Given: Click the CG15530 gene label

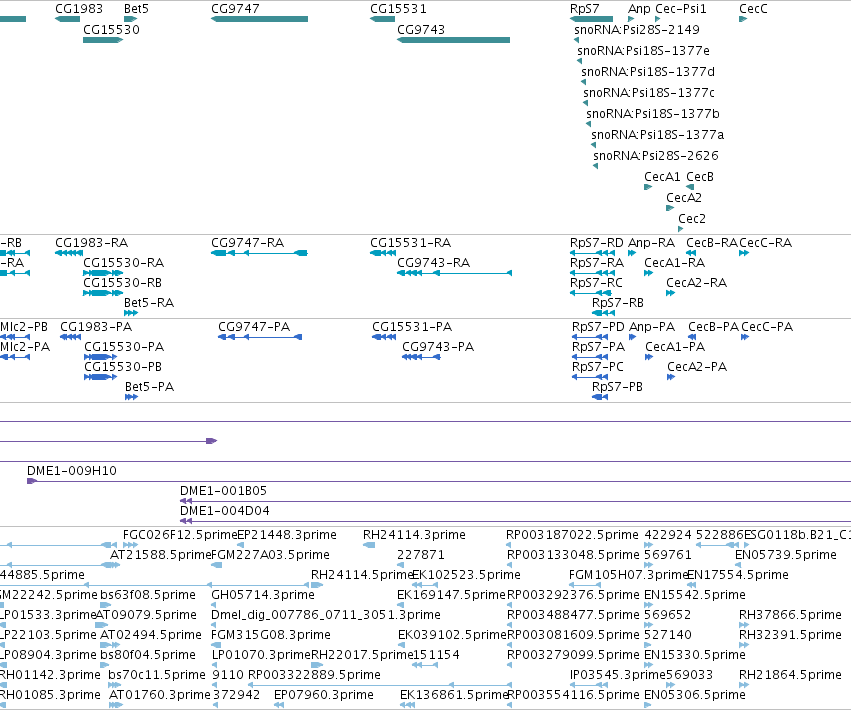Looking at the screenshot, I should [111, 30].
